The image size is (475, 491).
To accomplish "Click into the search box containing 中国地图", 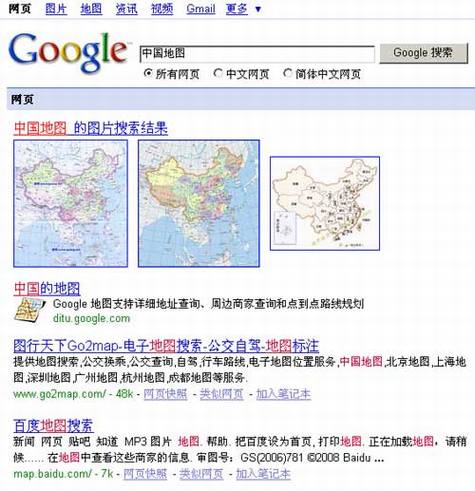I will click(257, 54).
